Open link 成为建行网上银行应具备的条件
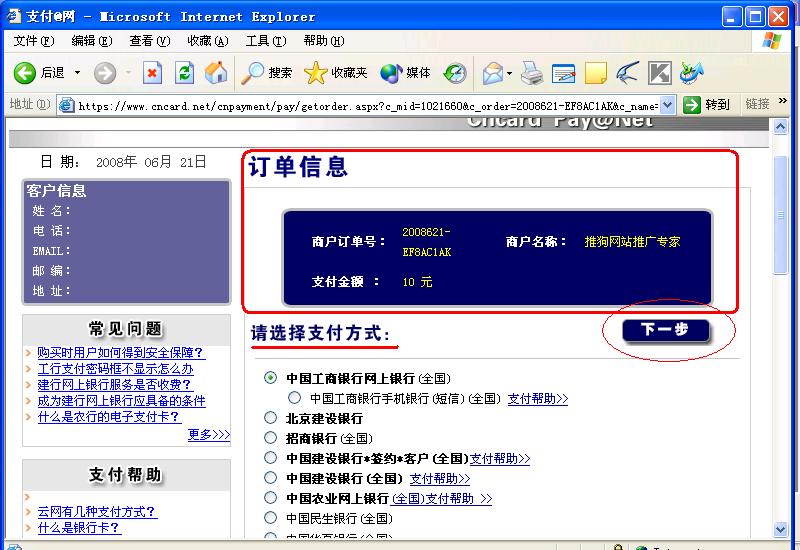Screen dimensions: 800x550 pos(121,401)
